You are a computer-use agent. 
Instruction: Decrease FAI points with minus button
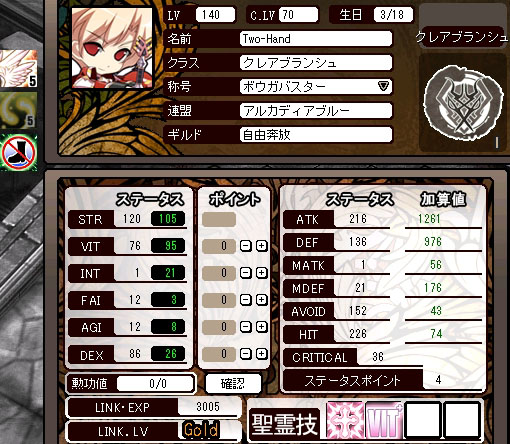246,300
